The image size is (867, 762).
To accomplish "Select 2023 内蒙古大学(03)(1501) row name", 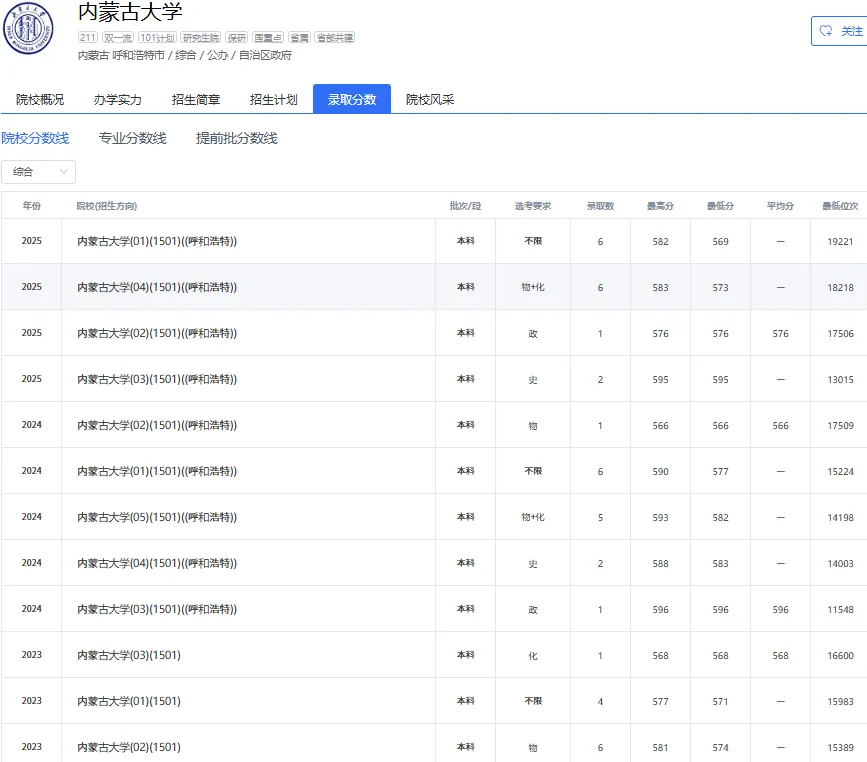I will (x=129, y=655).
